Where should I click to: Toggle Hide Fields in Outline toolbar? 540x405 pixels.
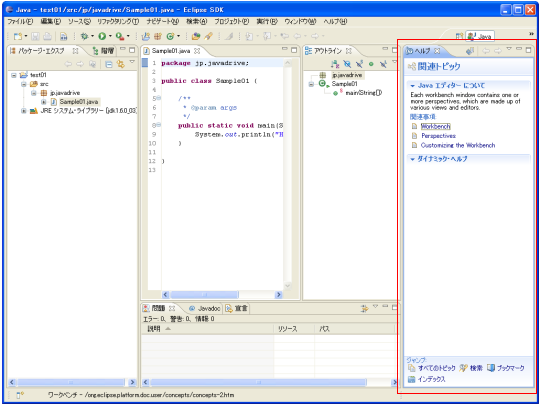347,64
